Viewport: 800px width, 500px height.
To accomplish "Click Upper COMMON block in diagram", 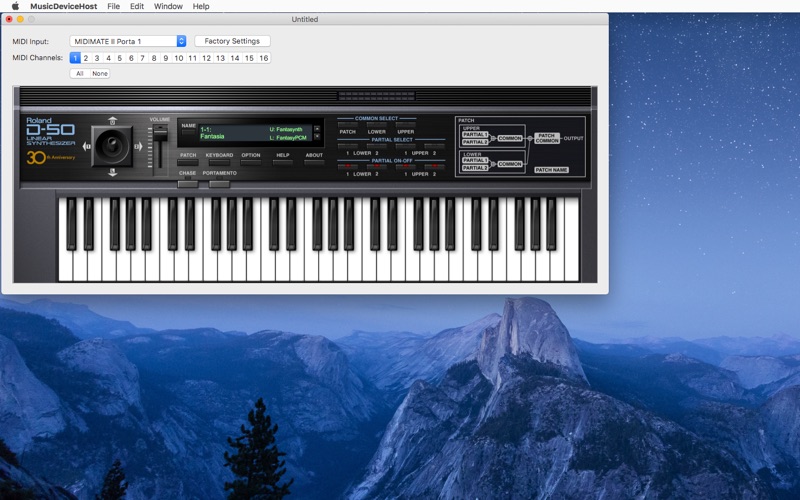I will (x=510, y=138).
